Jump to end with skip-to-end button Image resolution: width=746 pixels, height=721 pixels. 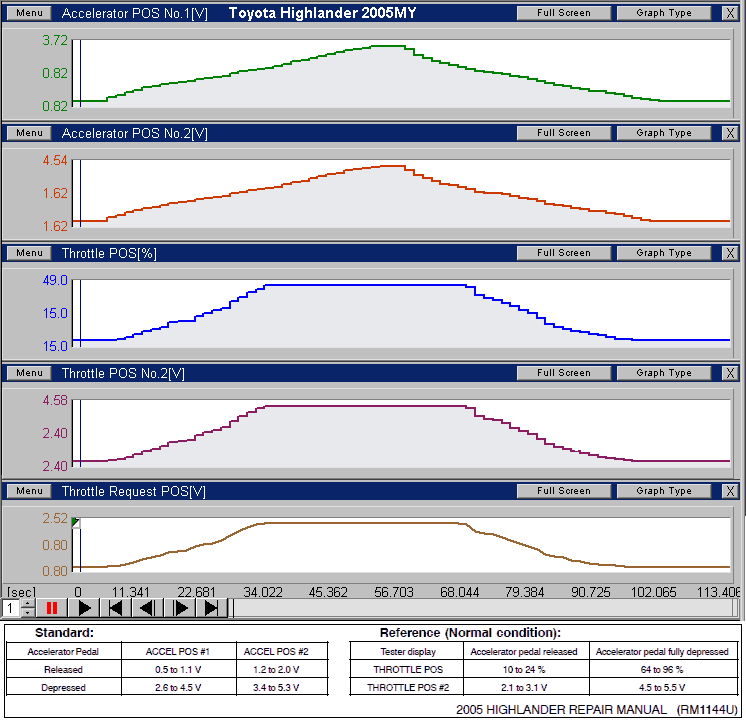[211, 608]
